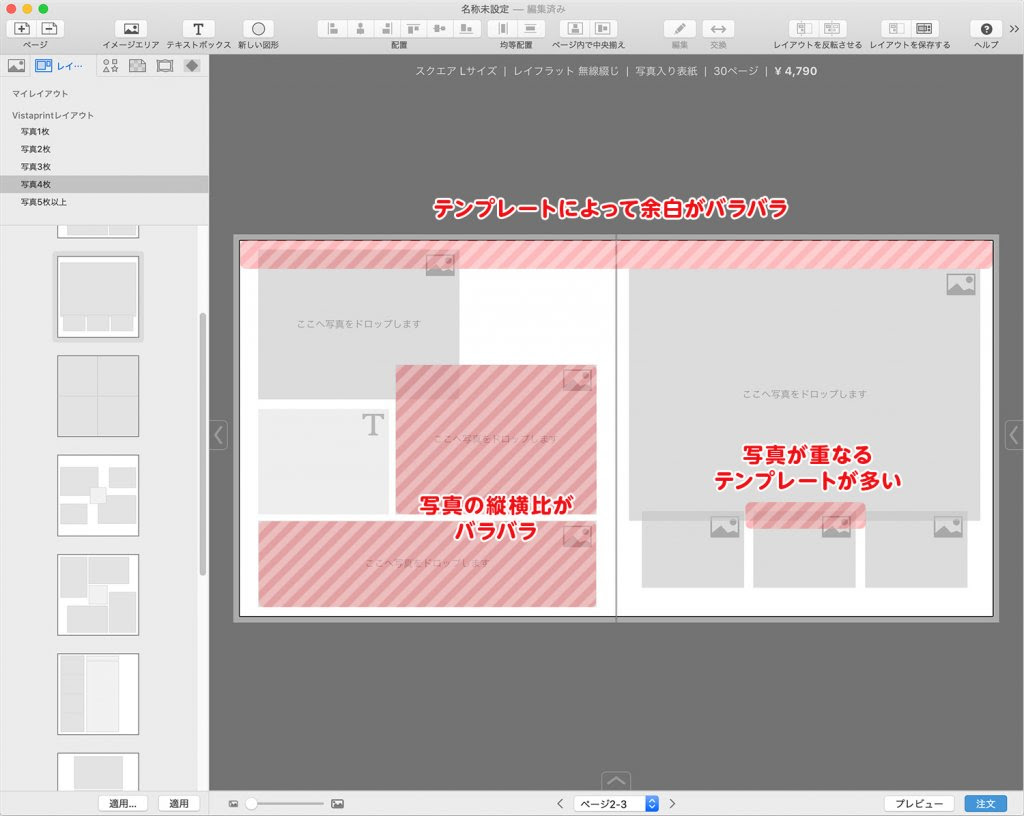Switch to photos tab in sidebar

click(16, 66)
